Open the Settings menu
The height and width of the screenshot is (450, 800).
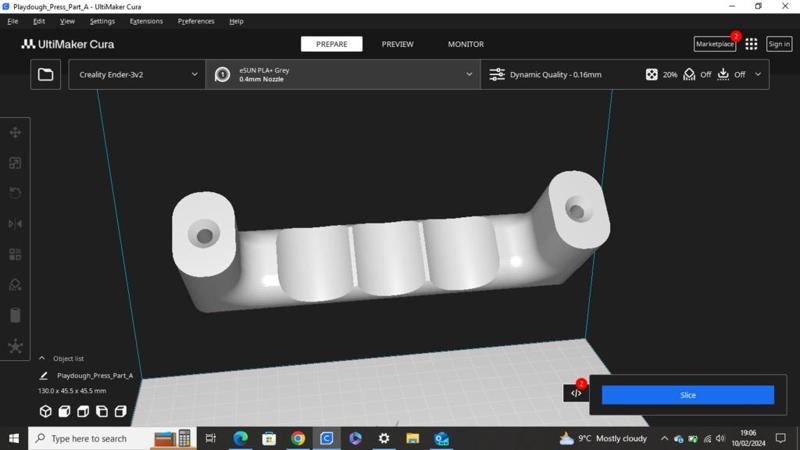(x=102, y=21)
